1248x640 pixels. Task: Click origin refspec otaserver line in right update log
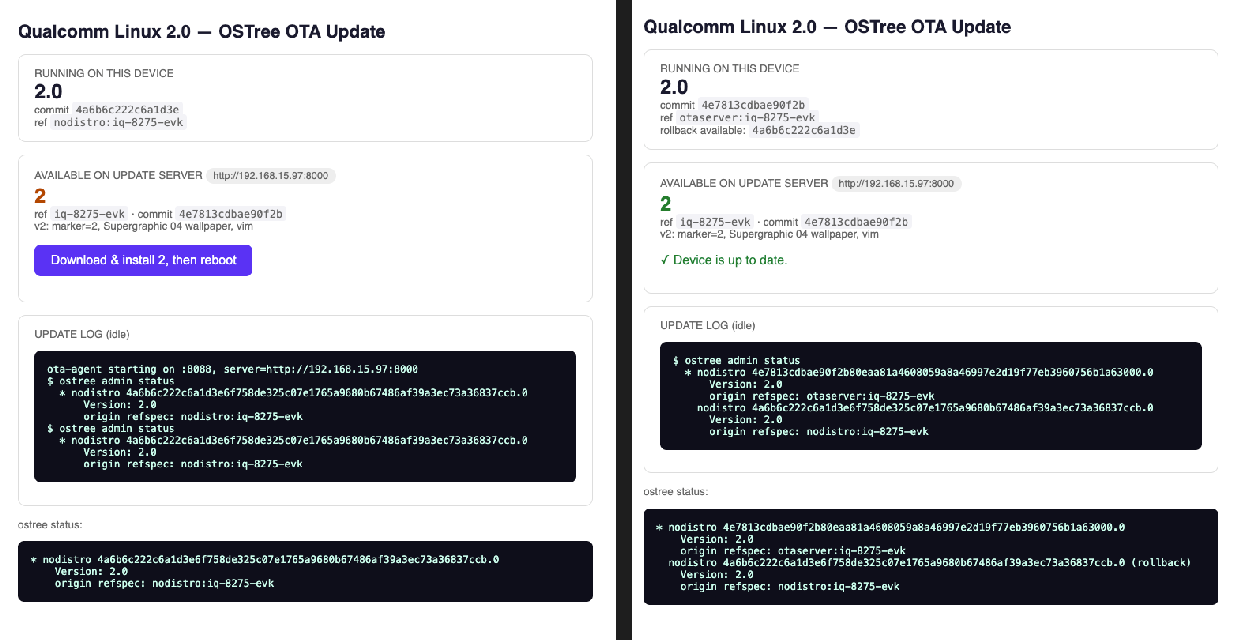[x=821, y=396]
